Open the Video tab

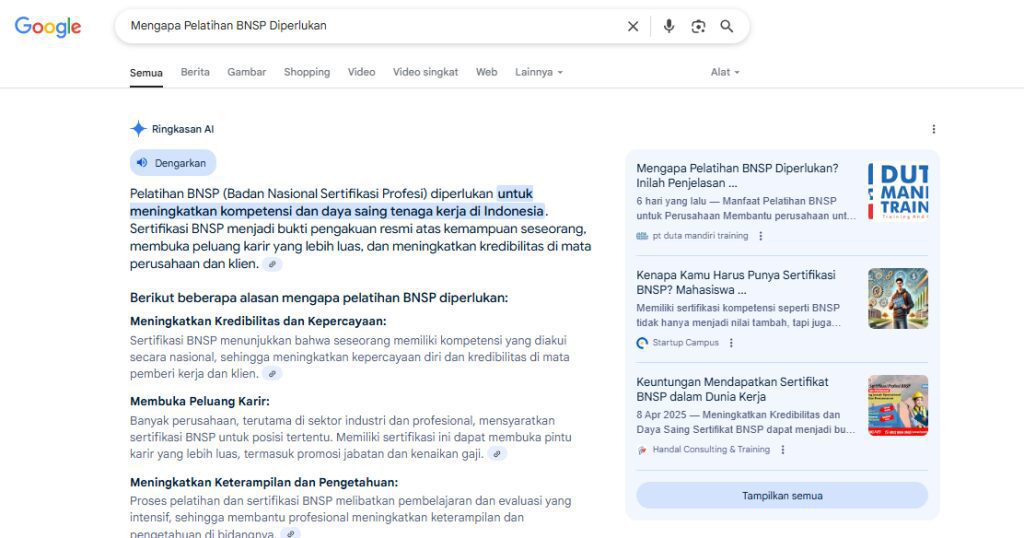click(x=361, y=72)
